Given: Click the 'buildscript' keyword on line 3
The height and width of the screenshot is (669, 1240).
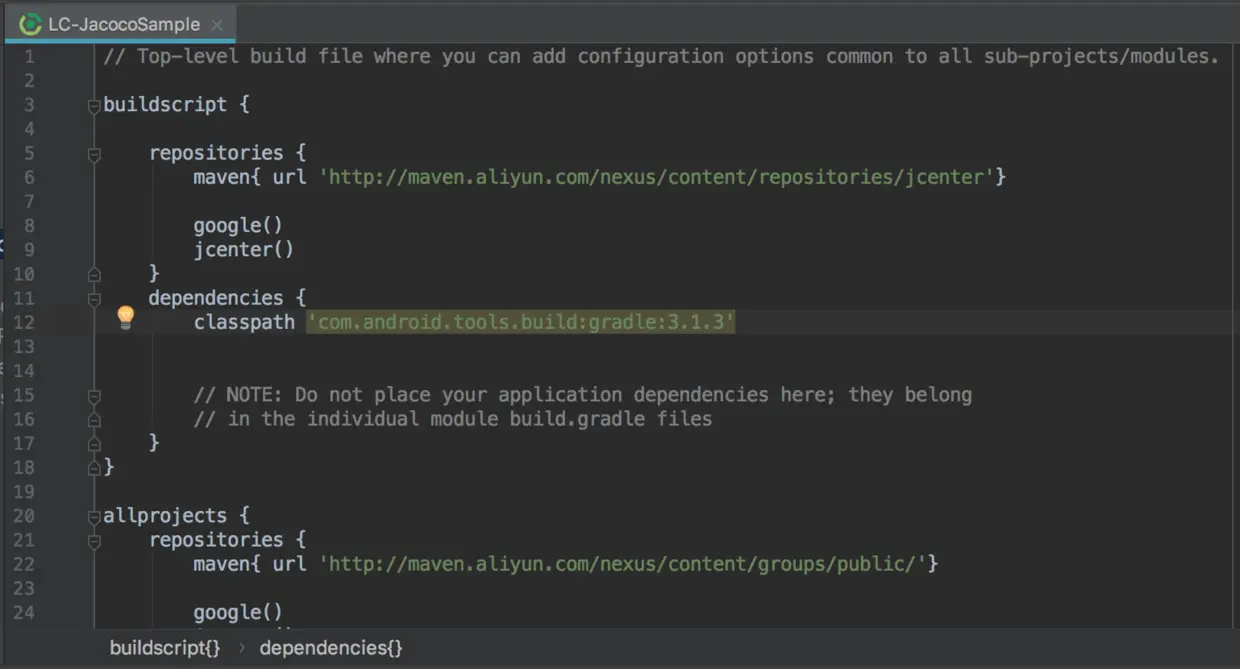Looking at the screenshot, I should 165,104.
